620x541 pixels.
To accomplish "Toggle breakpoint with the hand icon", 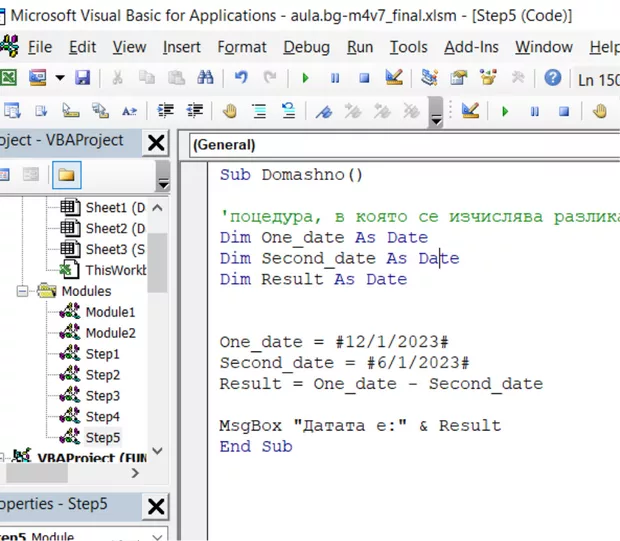I will 229,111.
